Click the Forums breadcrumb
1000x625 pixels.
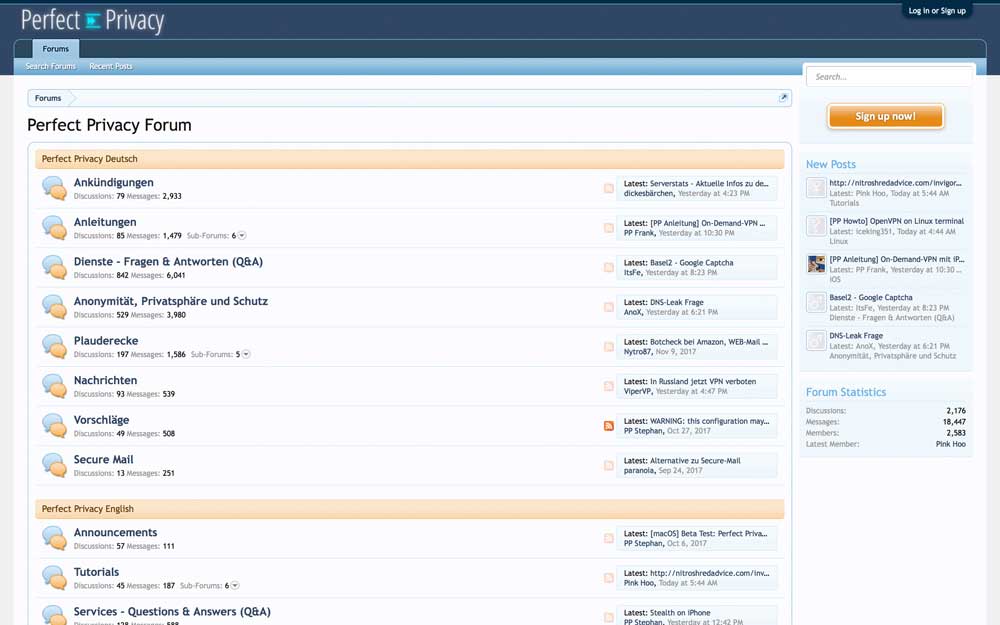(48, 98)
